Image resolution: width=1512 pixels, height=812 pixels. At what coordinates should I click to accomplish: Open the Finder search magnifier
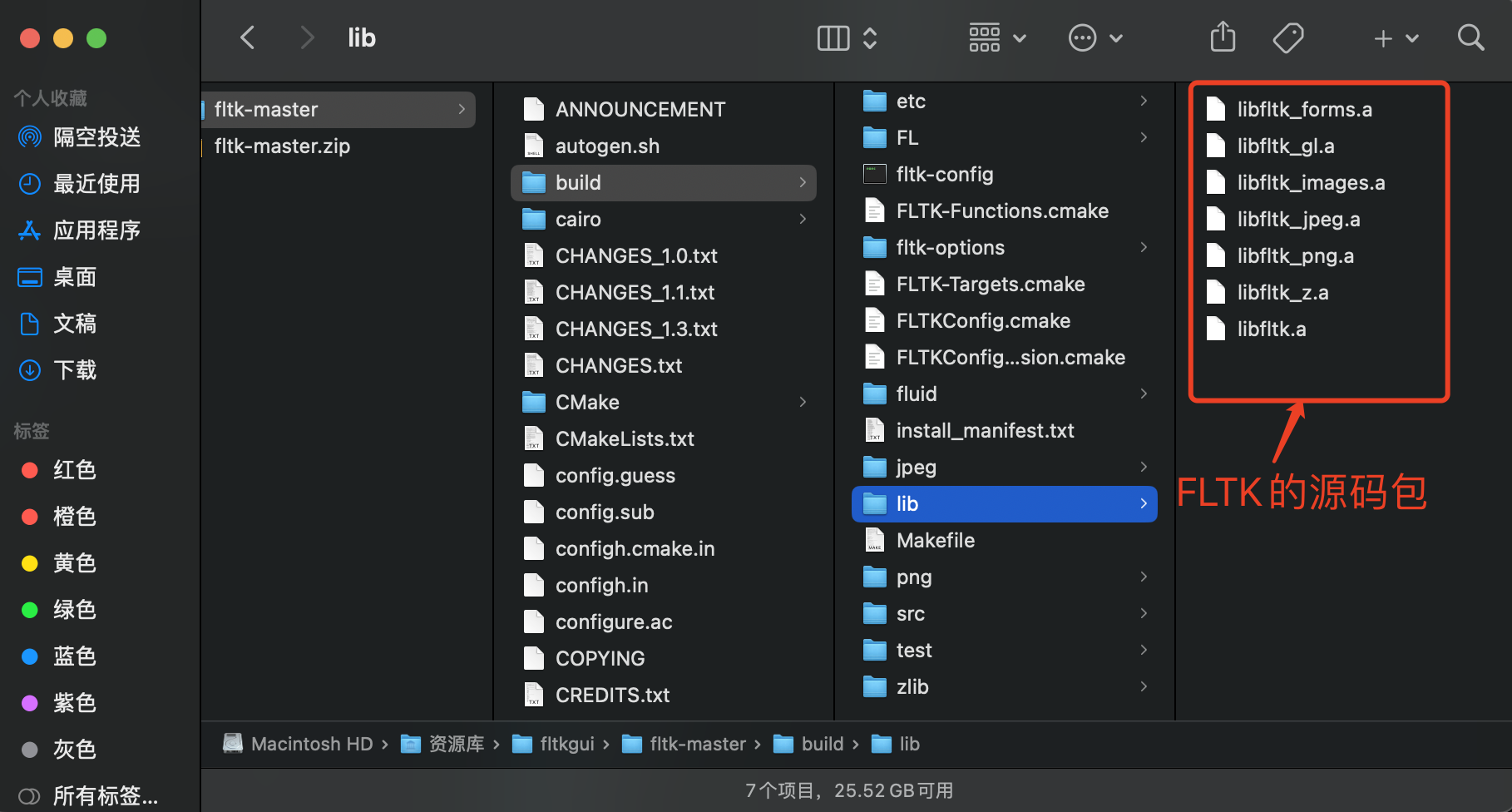tap(1470, 37)
